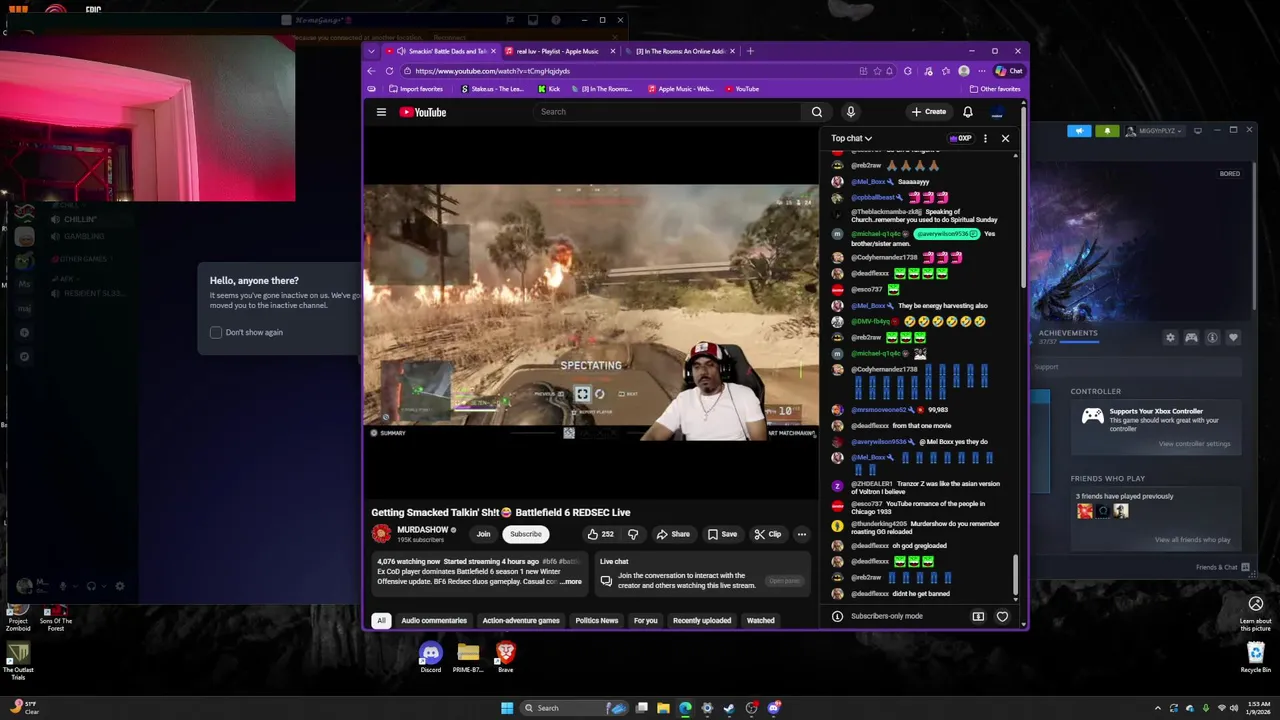This screenshot has width=1280, height=720.
Task: Select the Action-adventure games chip
Action: click(x=521, y=621)
